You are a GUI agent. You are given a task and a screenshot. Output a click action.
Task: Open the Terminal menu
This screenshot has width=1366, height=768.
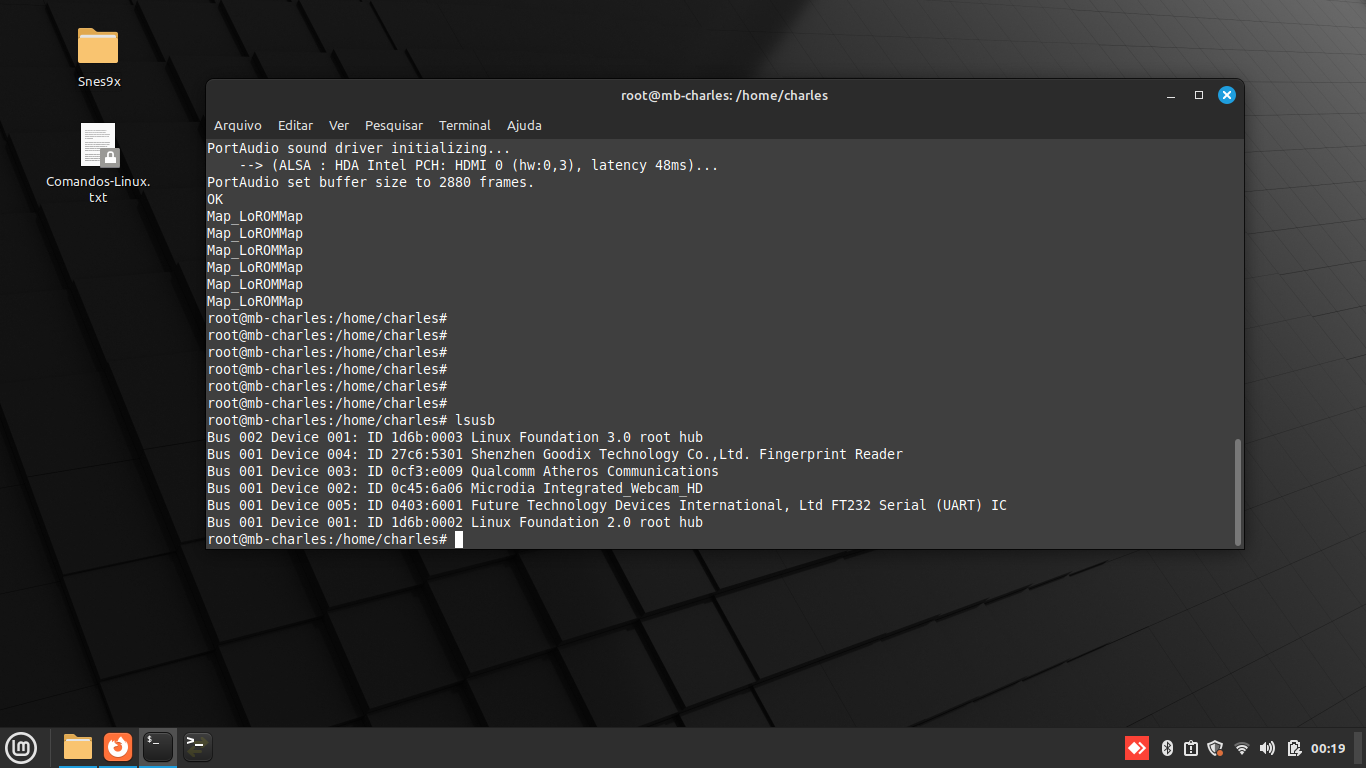[x=465, y=125]
